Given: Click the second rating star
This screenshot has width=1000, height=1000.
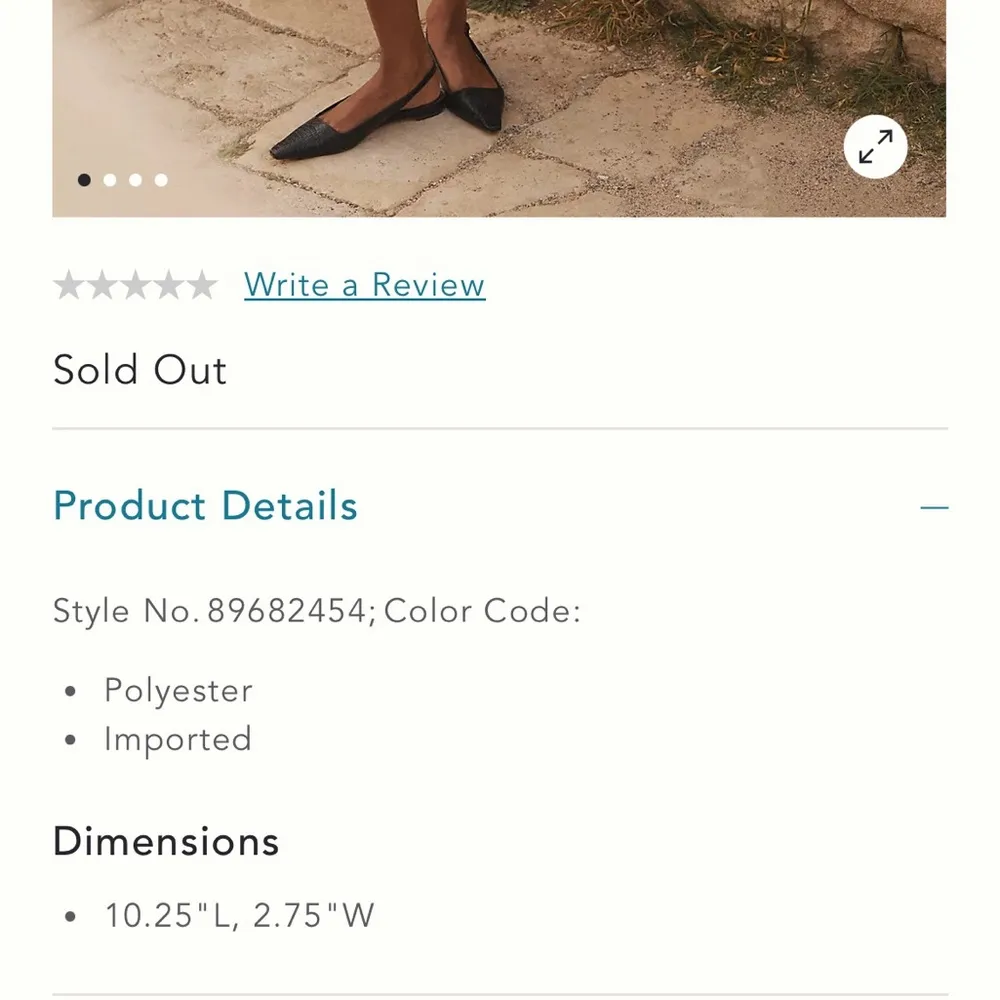Looking at the screenshot, I should [102, 285].
